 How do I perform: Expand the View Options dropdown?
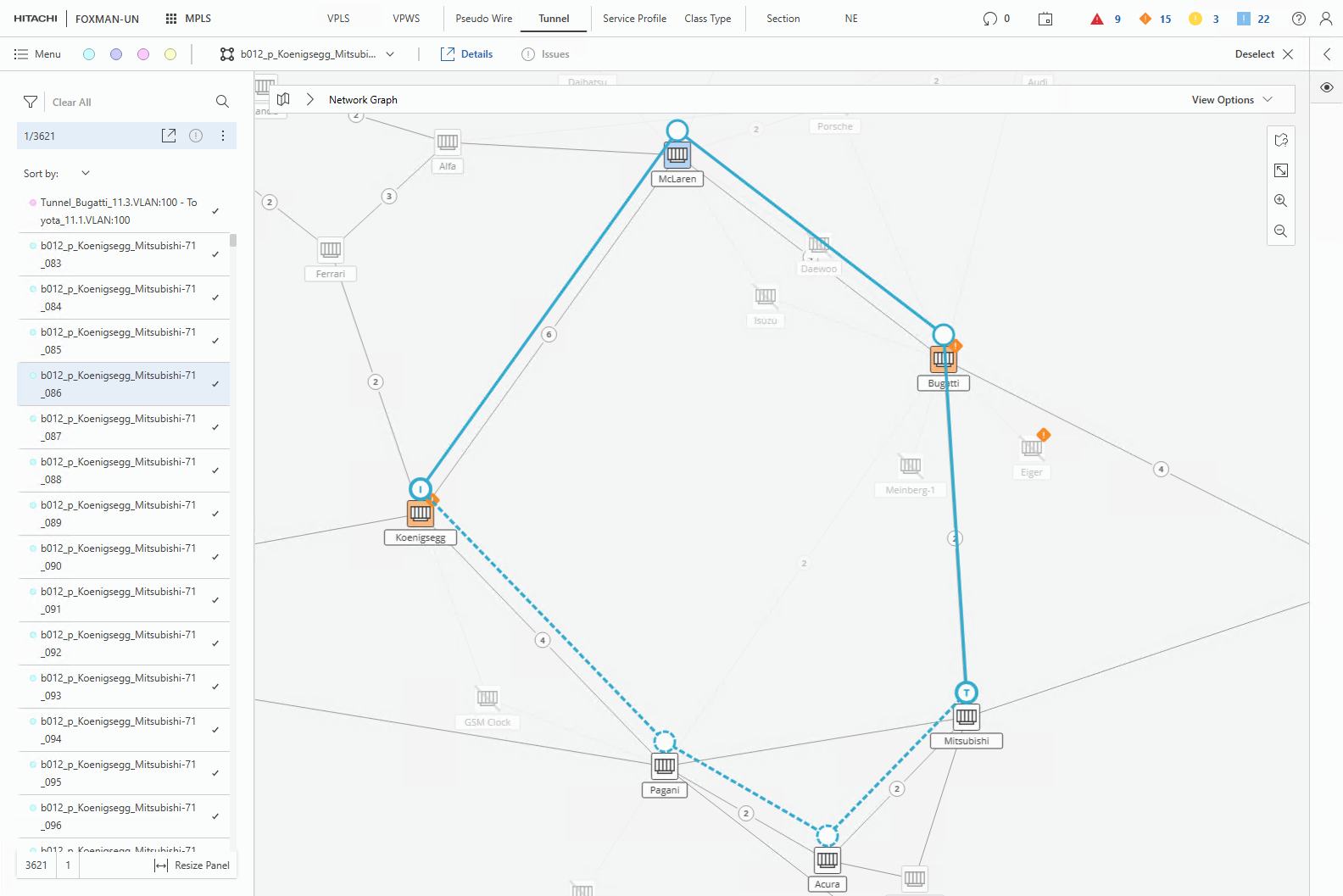(1231, 99)
